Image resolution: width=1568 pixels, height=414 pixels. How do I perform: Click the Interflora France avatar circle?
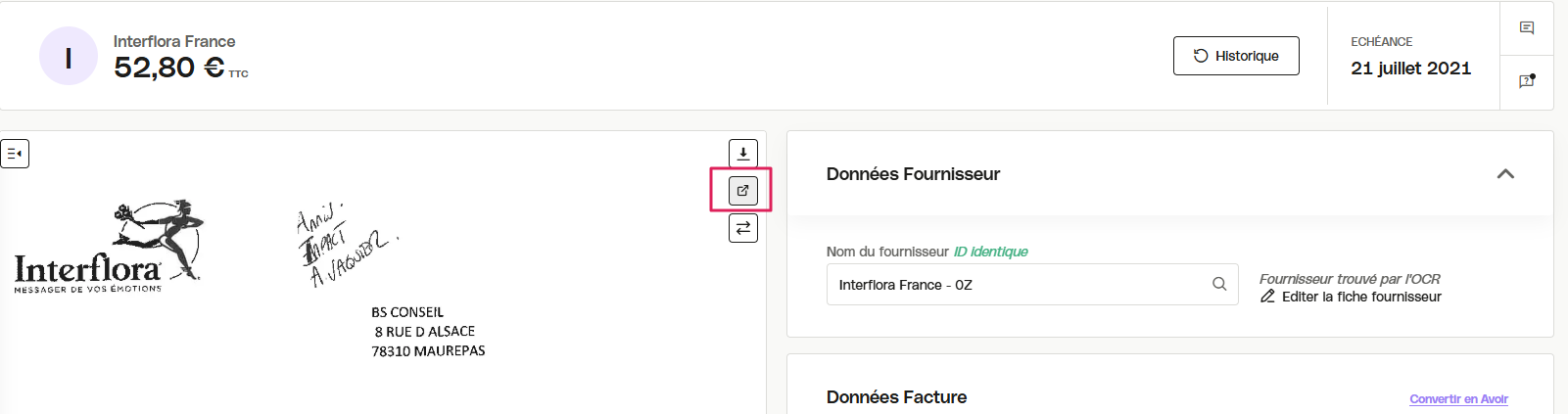click(x=69, y=56)
